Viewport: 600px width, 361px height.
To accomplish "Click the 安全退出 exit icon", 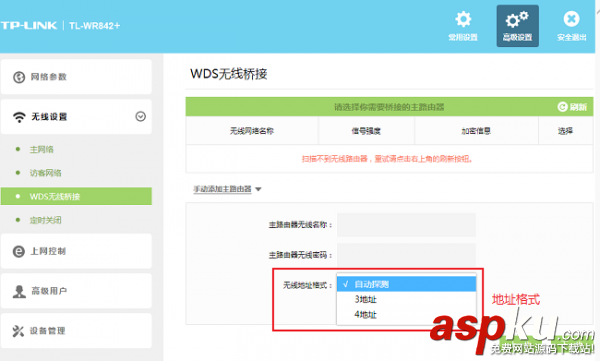I will tap(571, 19).
